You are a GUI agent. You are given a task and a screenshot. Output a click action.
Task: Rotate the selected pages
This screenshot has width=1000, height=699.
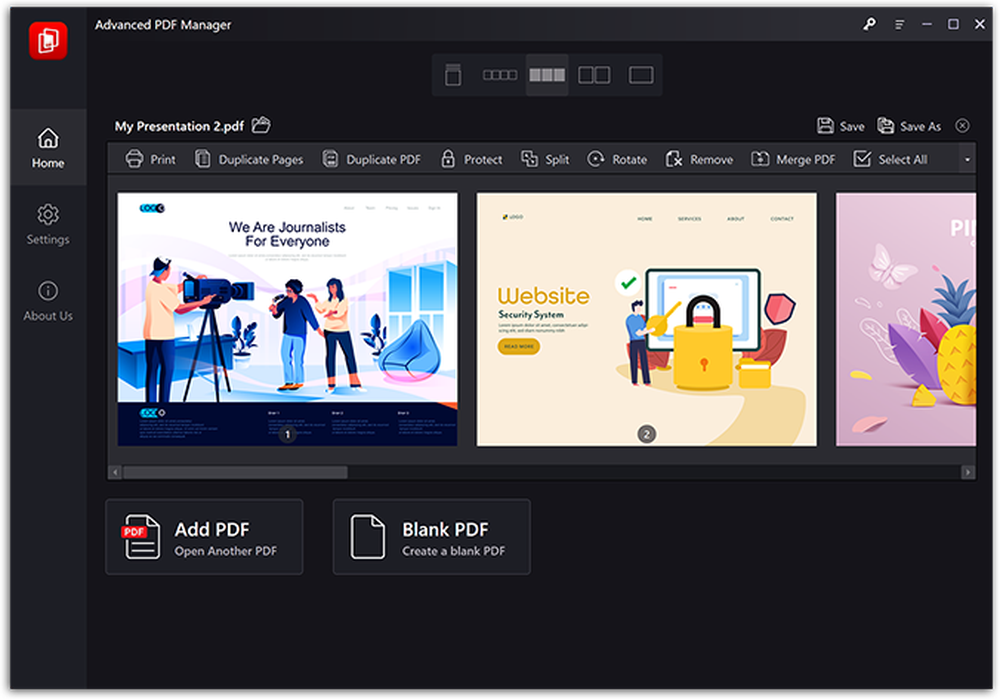617,159
